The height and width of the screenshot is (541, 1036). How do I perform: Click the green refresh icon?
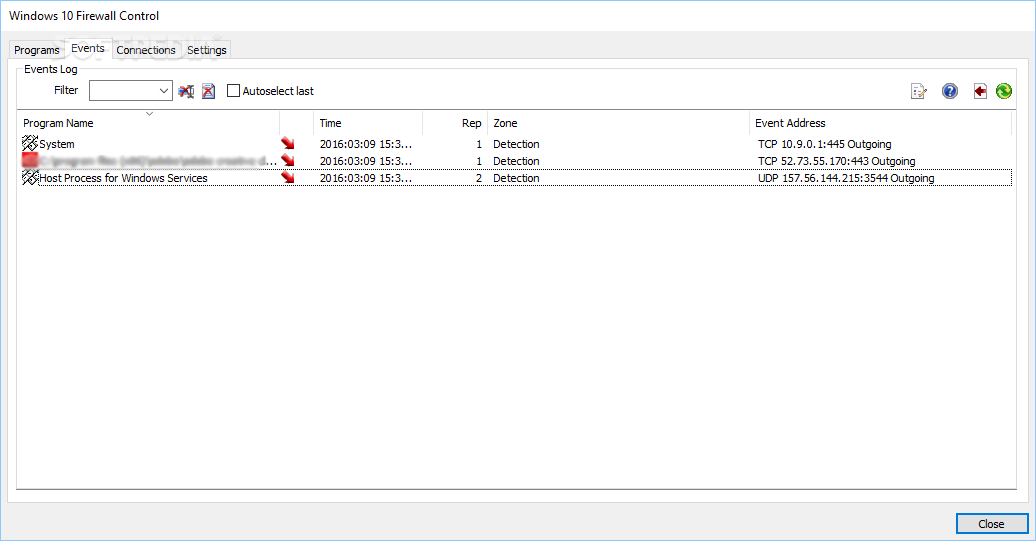[1004, 91]
